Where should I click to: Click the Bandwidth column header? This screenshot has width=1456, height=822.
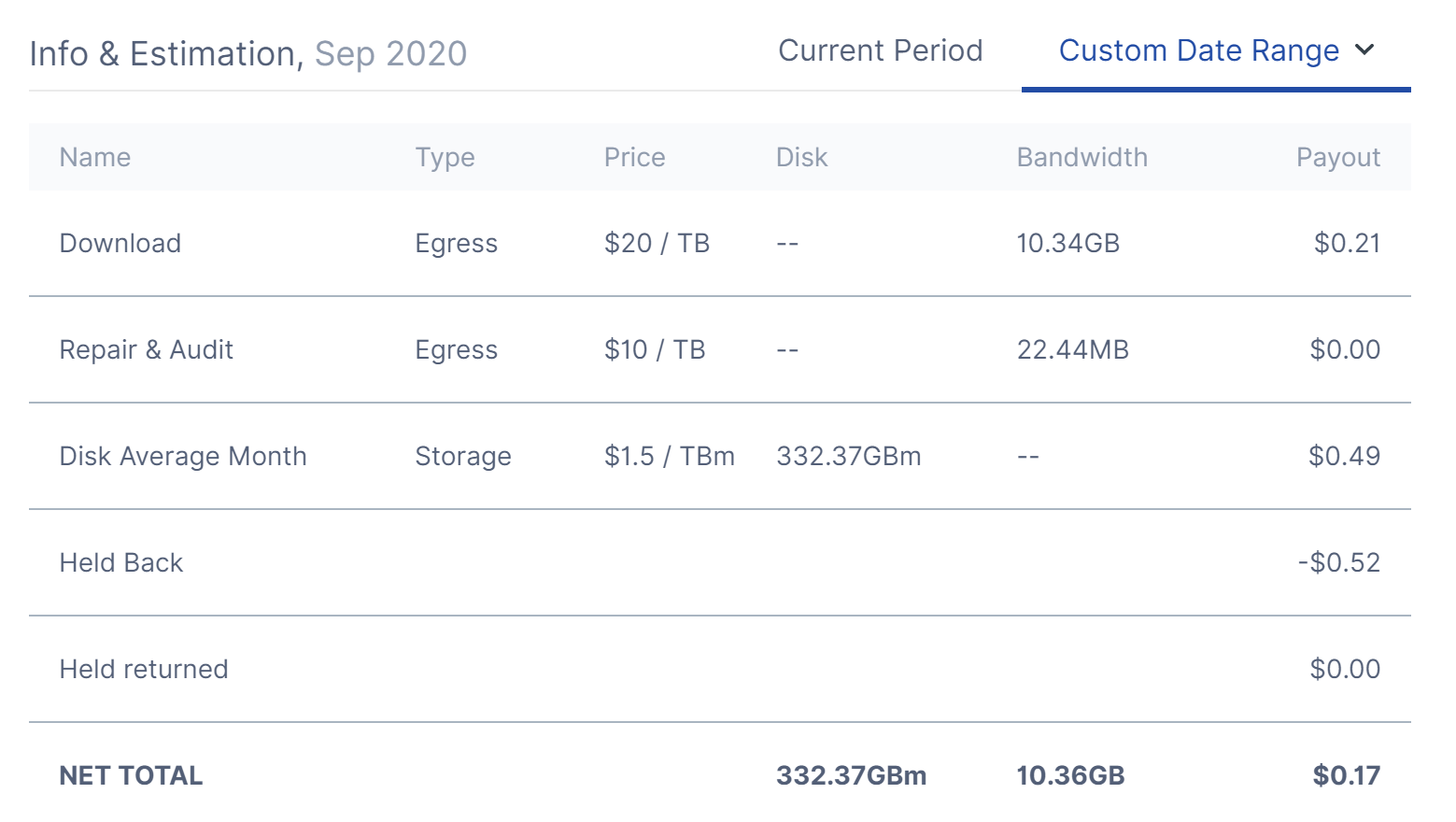[x=1081, y=157]
